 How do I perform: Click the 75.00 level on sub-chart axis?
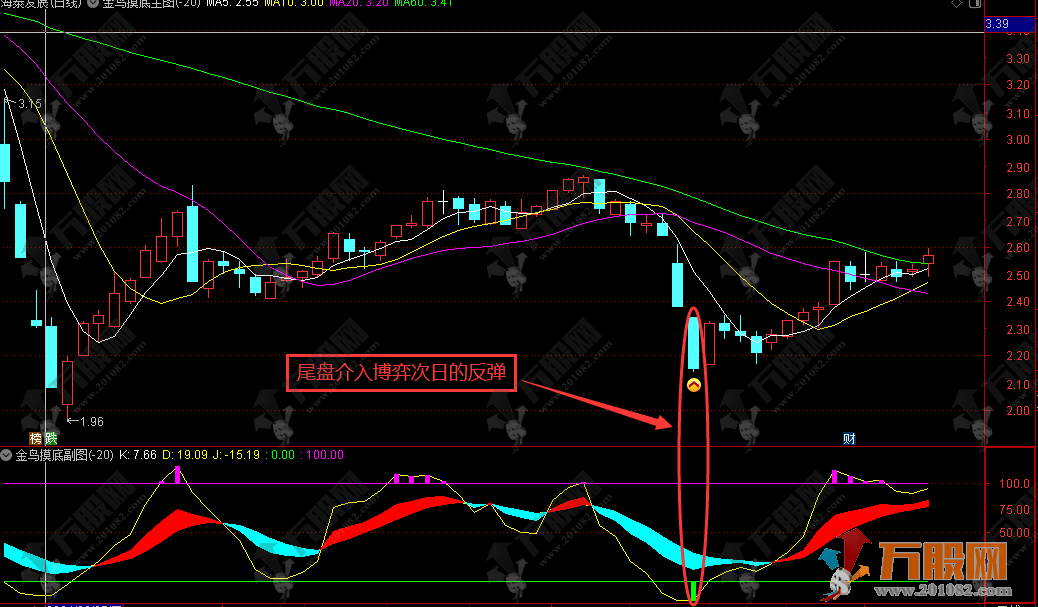point(1014,510)
